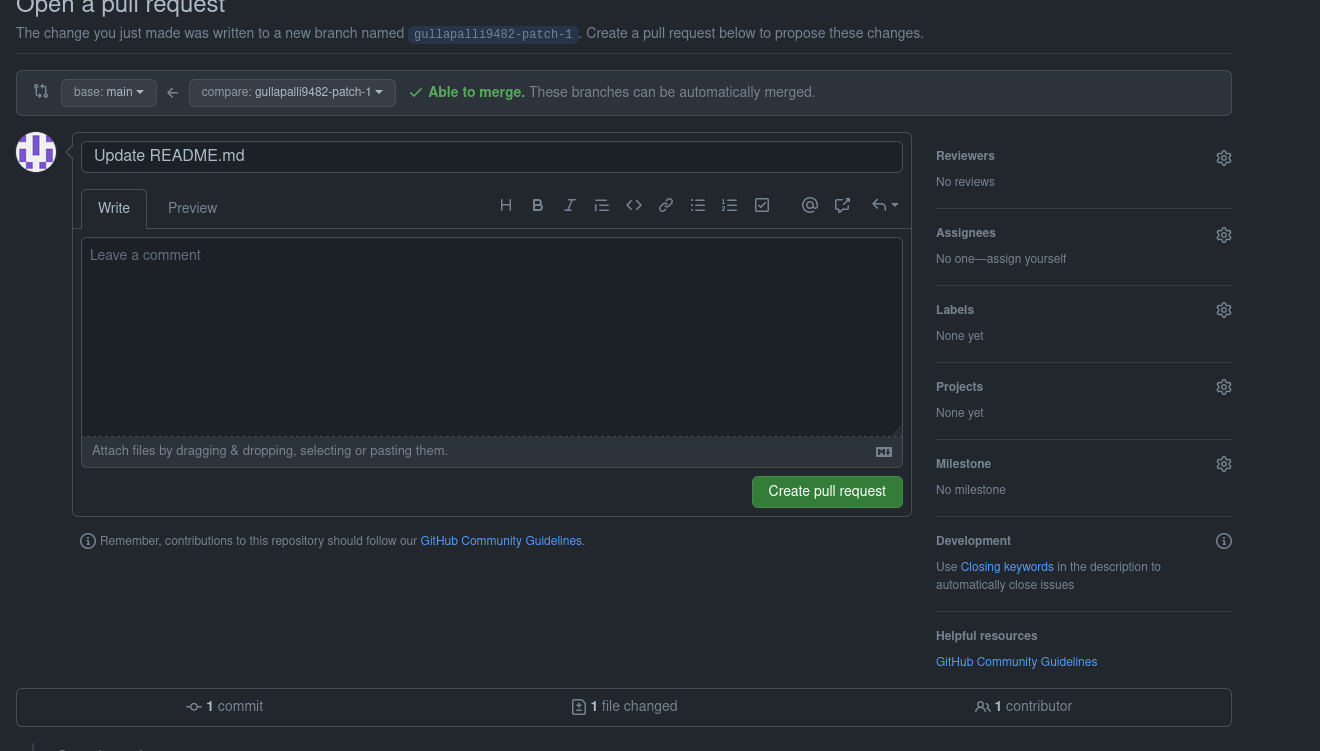Mention a user with @ icon
Screen dimensions: 1320x751
tap(810, 205)
